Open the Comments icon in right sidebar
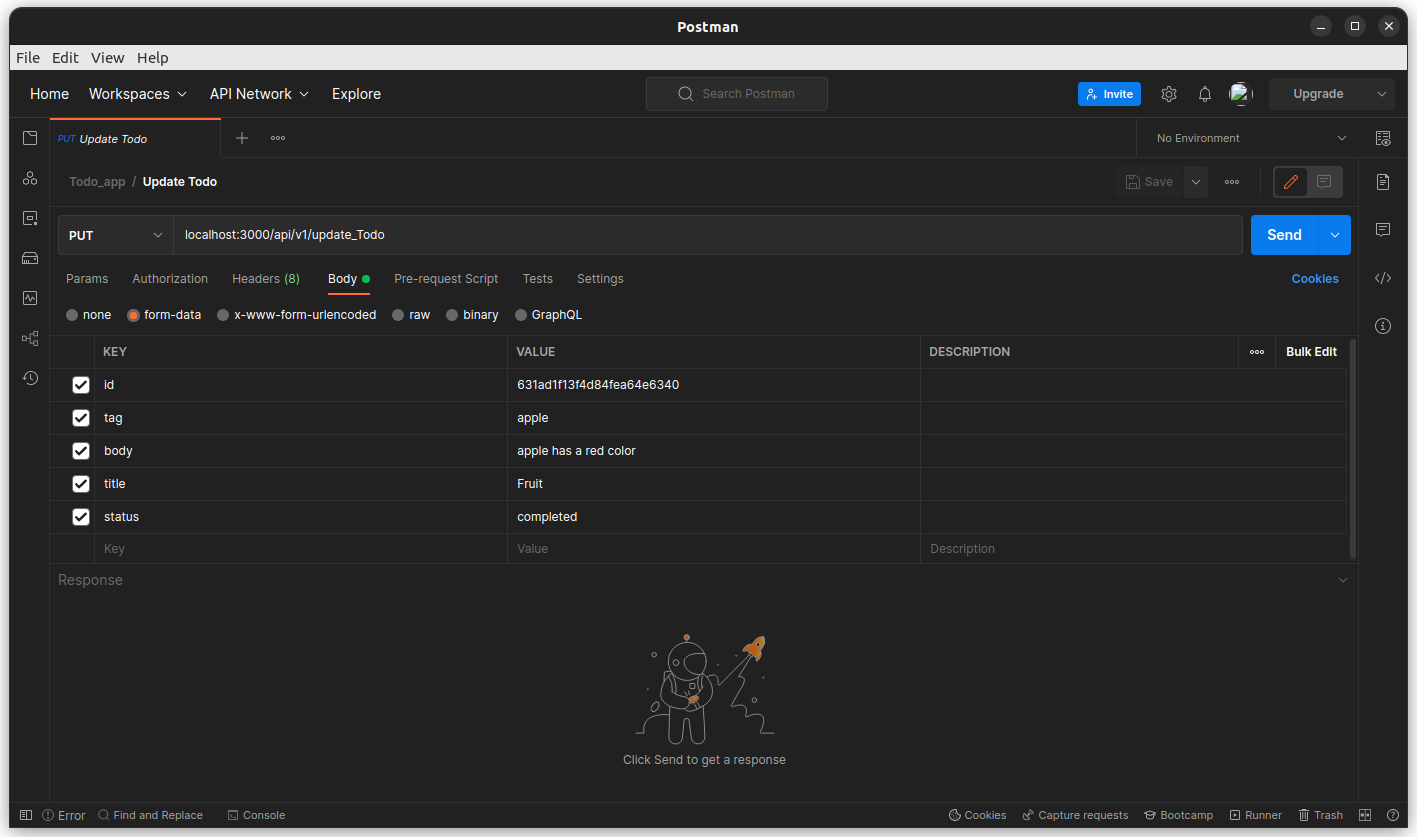 coord(1383,230)
